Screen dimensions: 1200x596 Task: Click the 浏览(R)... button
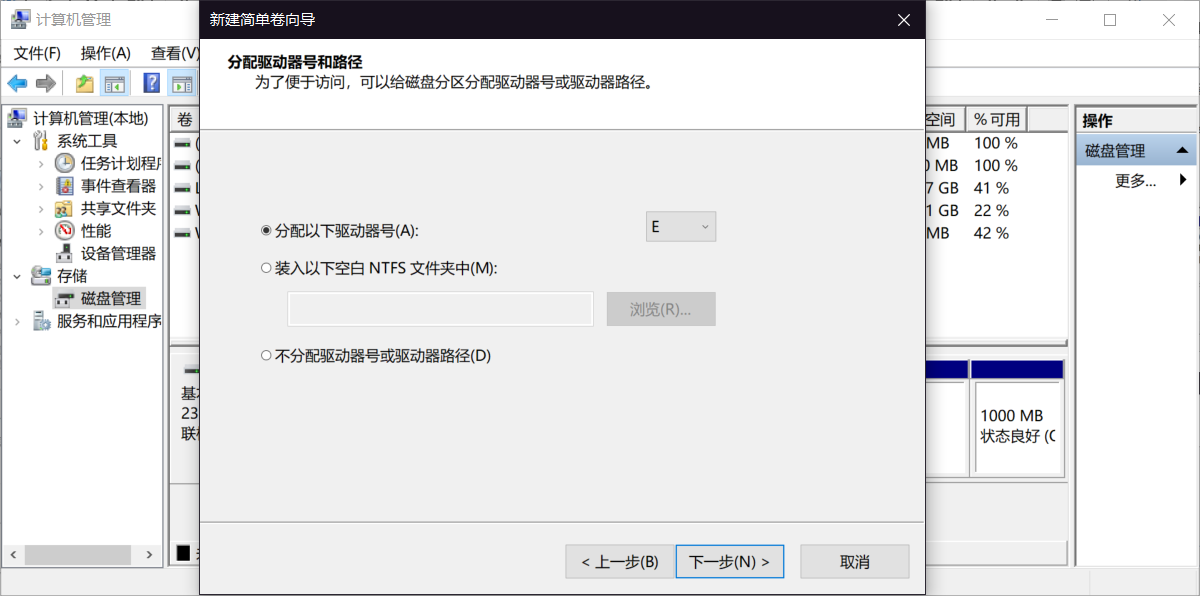(x=661, y=309)
